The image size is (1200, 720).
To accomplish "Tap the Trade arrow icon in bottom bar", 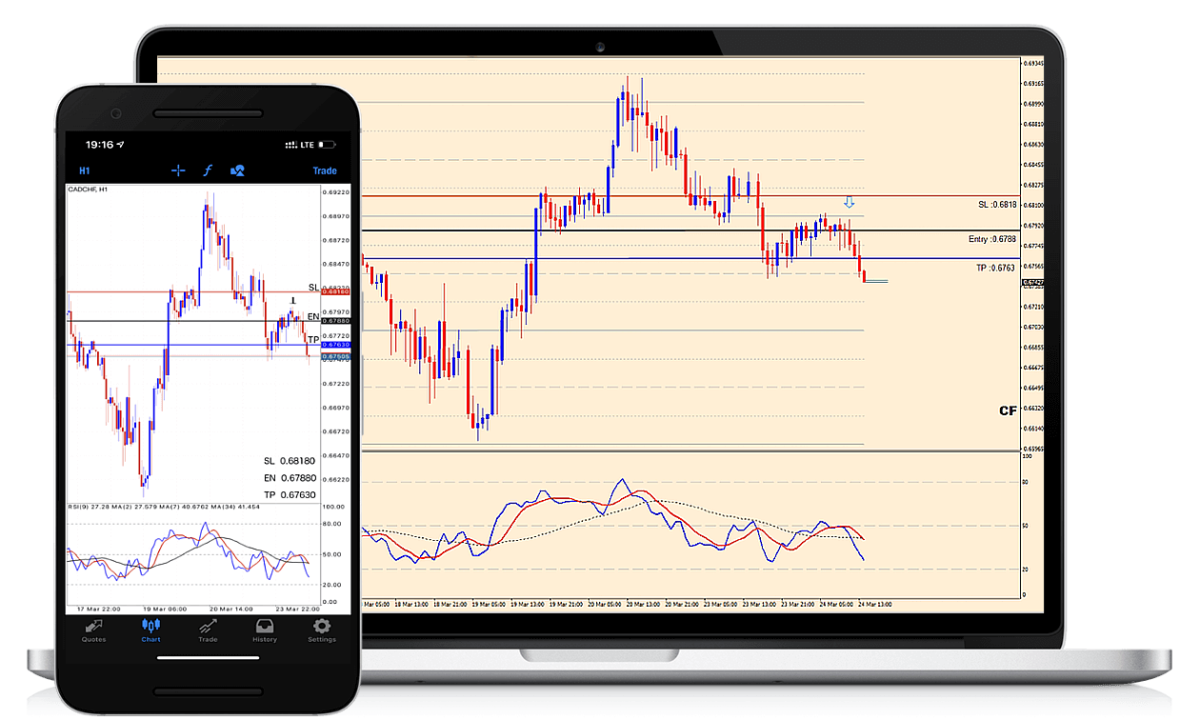I will 207,631.
